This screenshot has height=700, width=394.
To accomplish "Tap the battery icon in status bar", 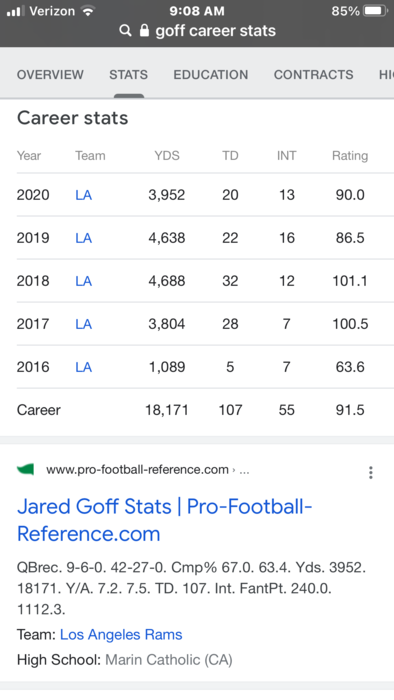I will coord(376,11).
